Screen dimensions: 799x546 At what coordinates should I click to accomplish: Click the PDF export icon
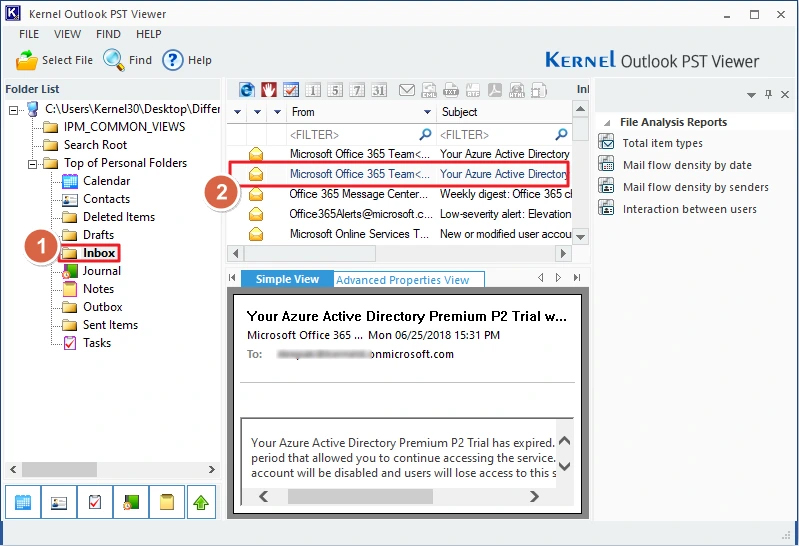494,90
